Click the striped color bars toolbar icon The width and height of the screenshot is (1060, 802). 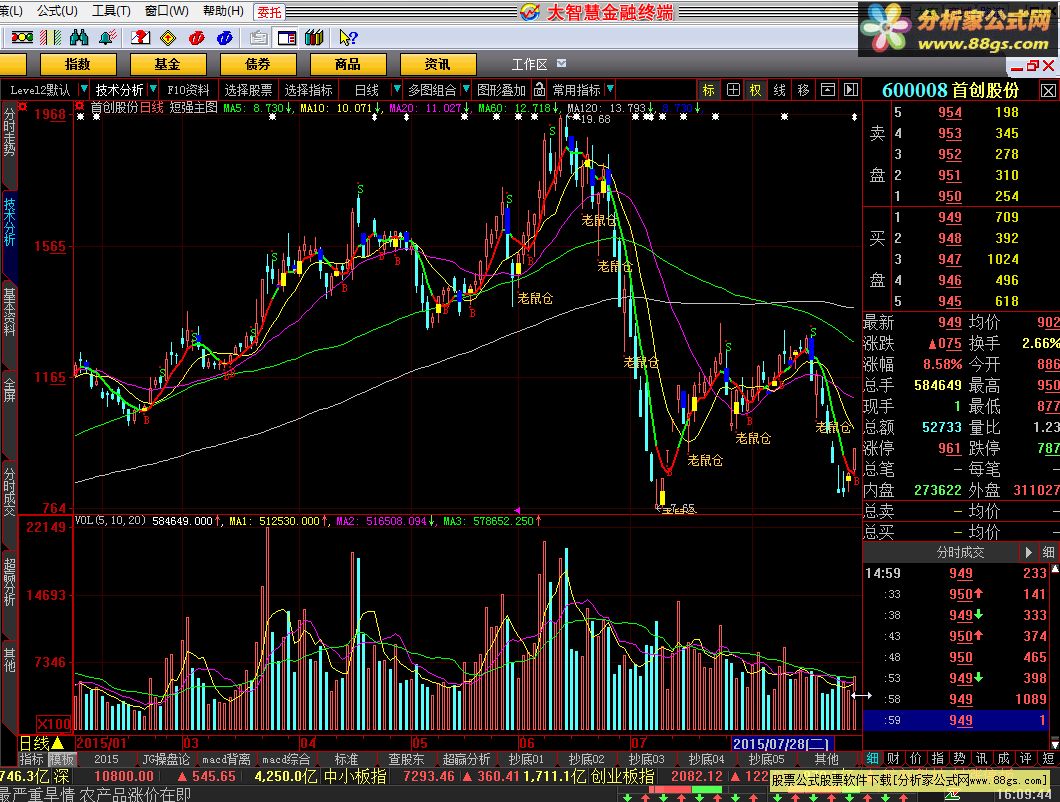pos(51,38)
